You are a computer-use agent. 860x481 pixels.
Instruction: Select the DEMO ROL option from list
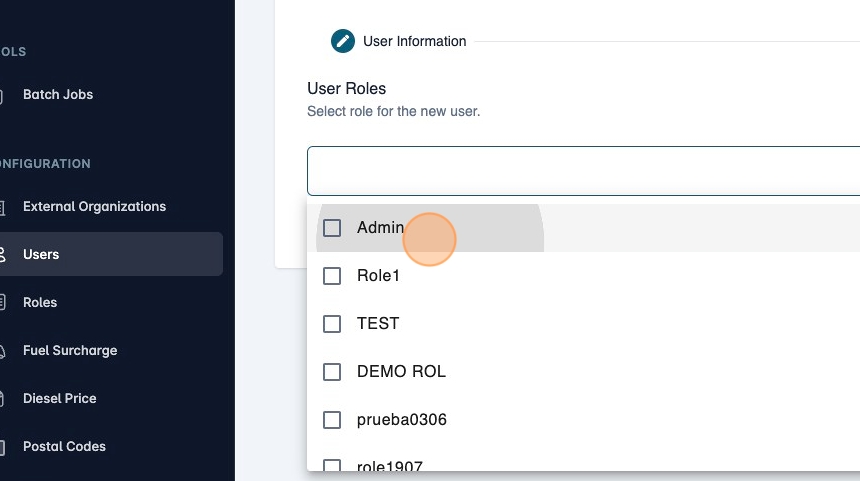(401, 372)
